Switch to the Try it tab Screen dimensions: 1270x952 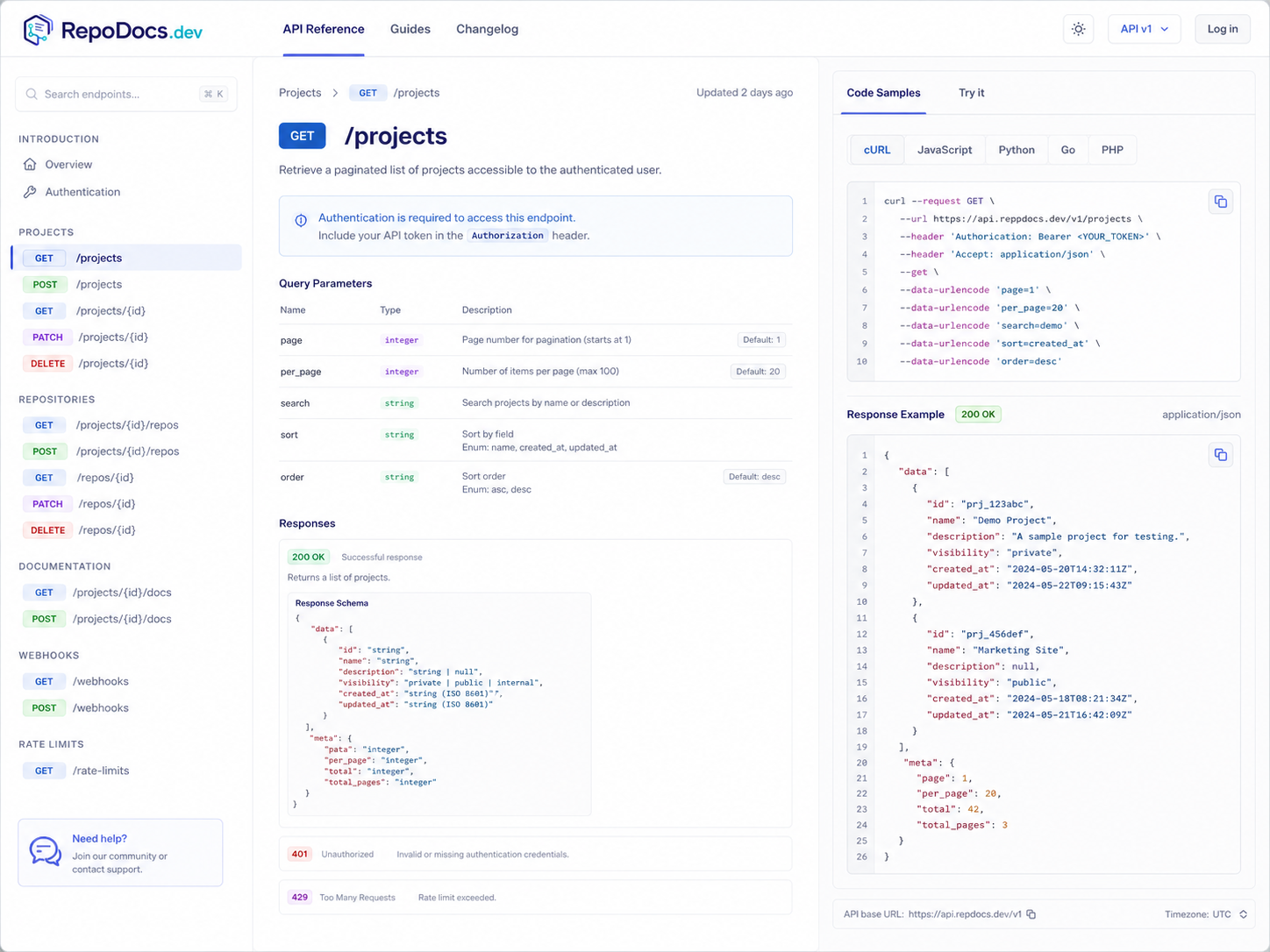click(x=971, y=93)
